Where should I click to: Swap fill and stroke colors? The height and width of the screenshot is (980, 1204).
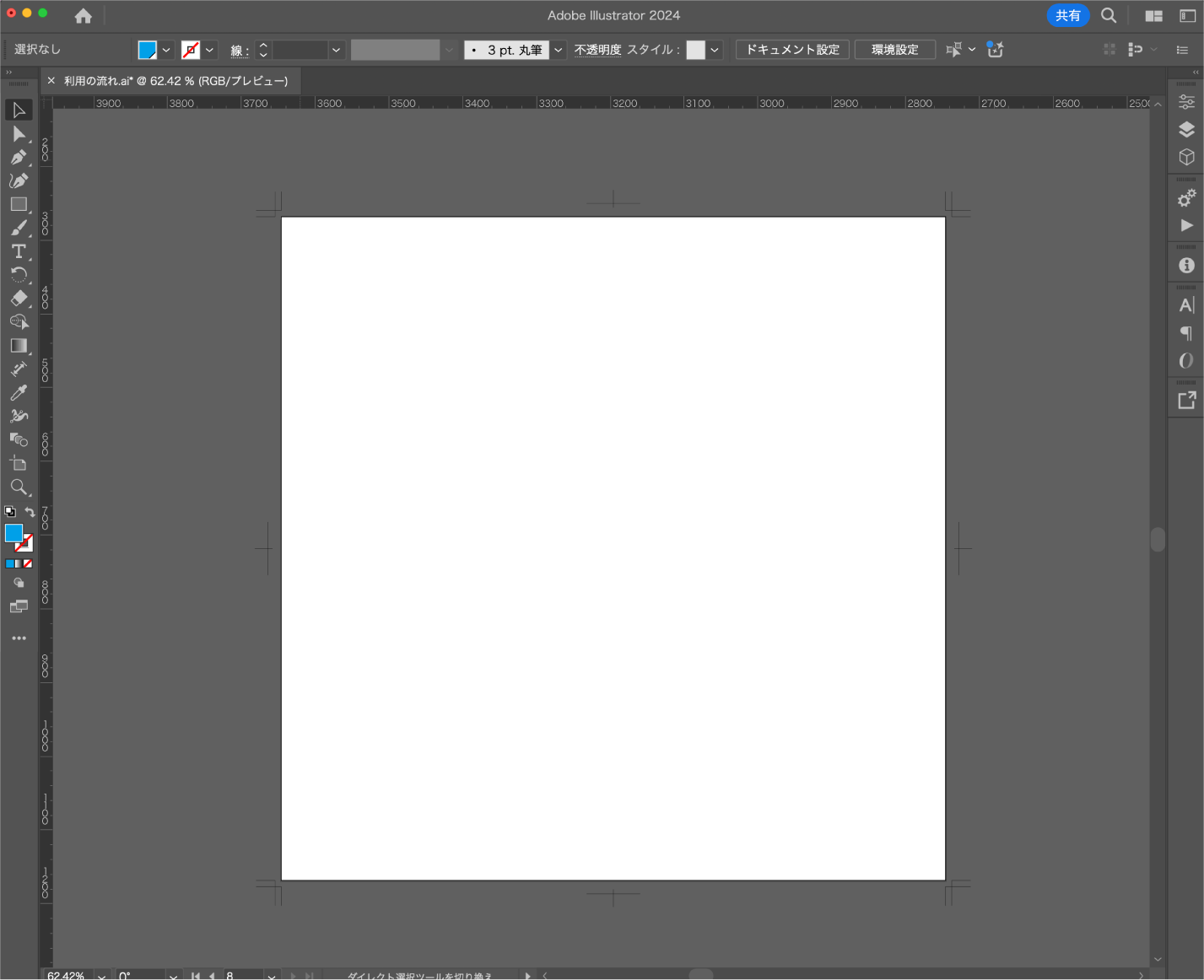coord(30,512)
